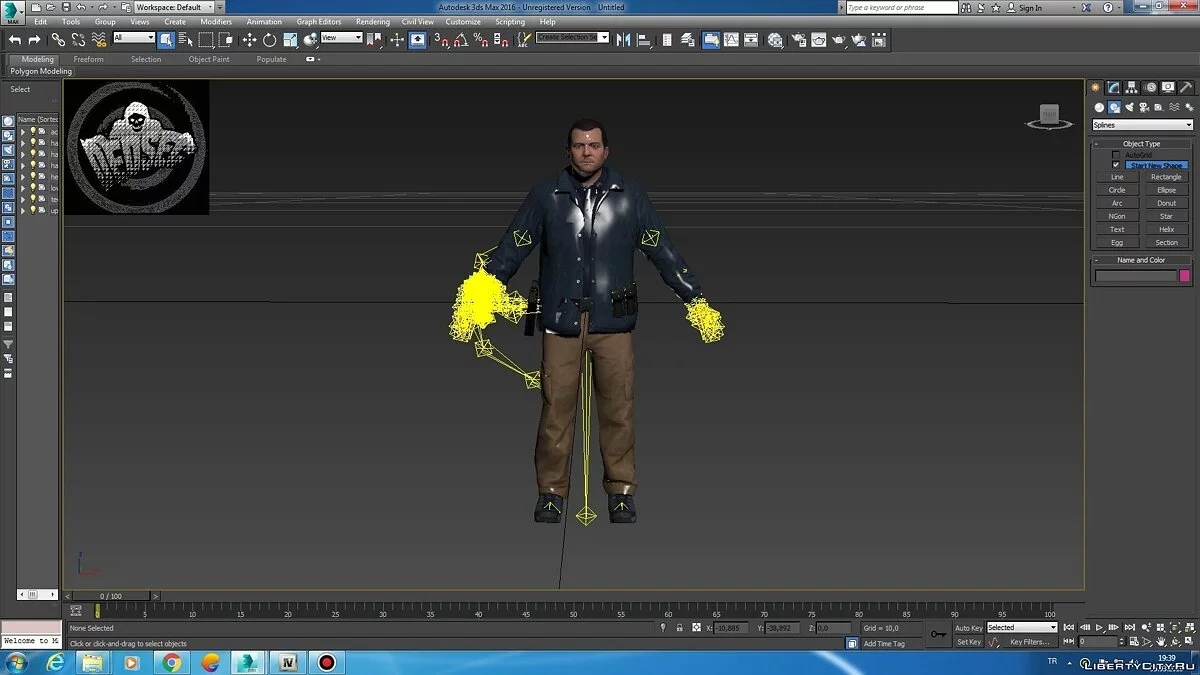Viewport: 1200px width, 675px height.
Task: Open Google Chrome from the Windows taskbar
Action: point(172,662)
